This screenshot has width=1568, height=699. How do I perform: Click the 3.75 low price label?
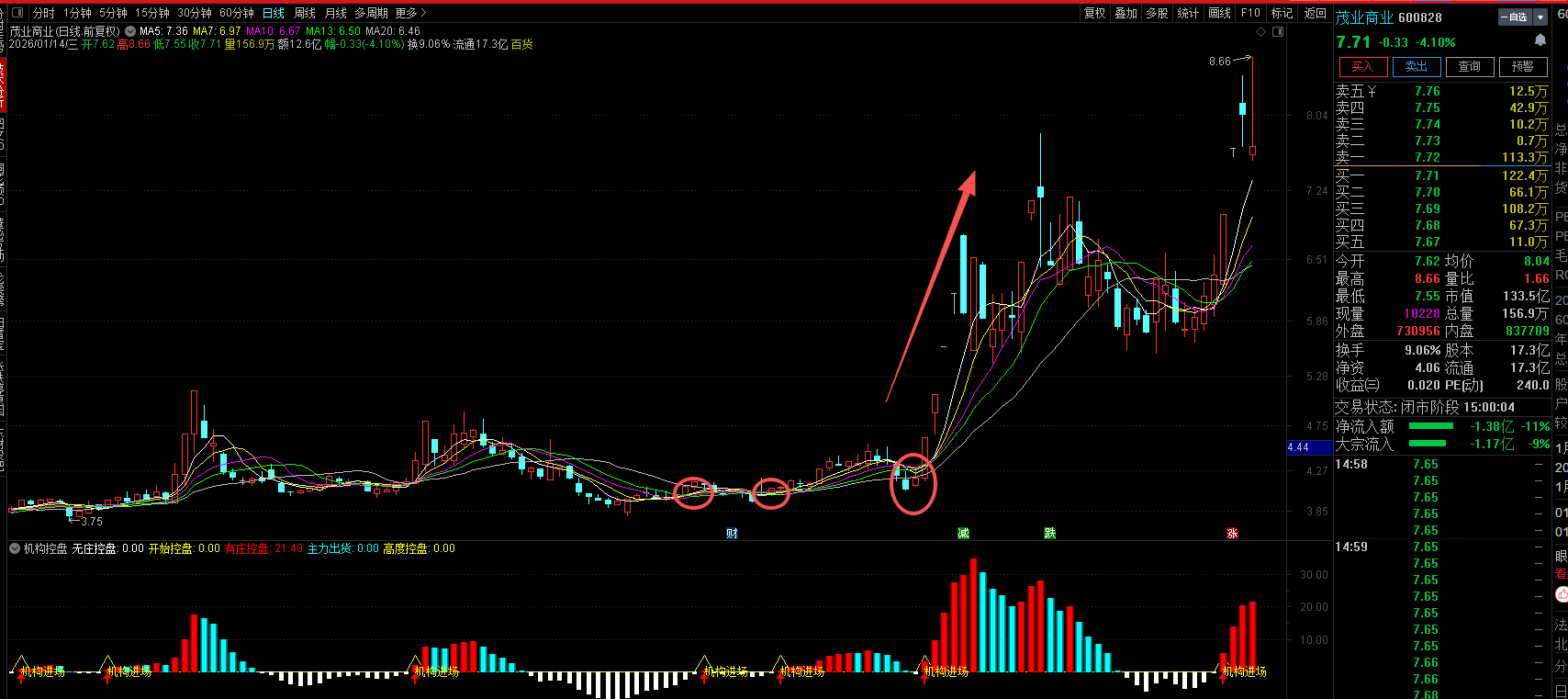click(x=91, y=521)
